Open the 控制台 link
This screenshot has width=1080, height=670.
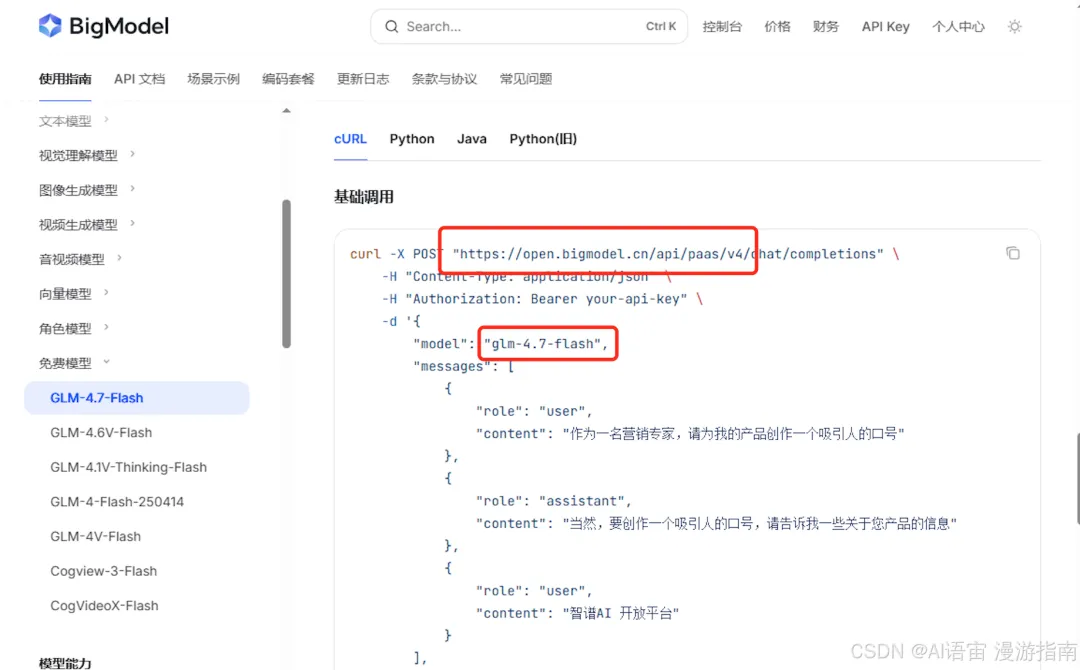[722, 27]
